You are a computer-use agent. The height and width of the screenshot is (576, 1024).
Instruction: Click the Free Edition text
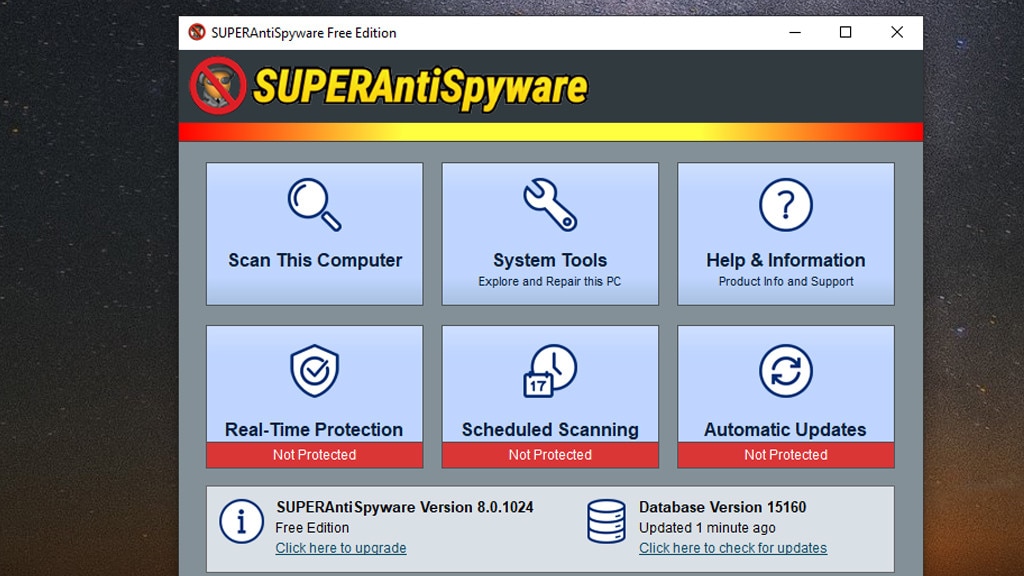(312, 527)
